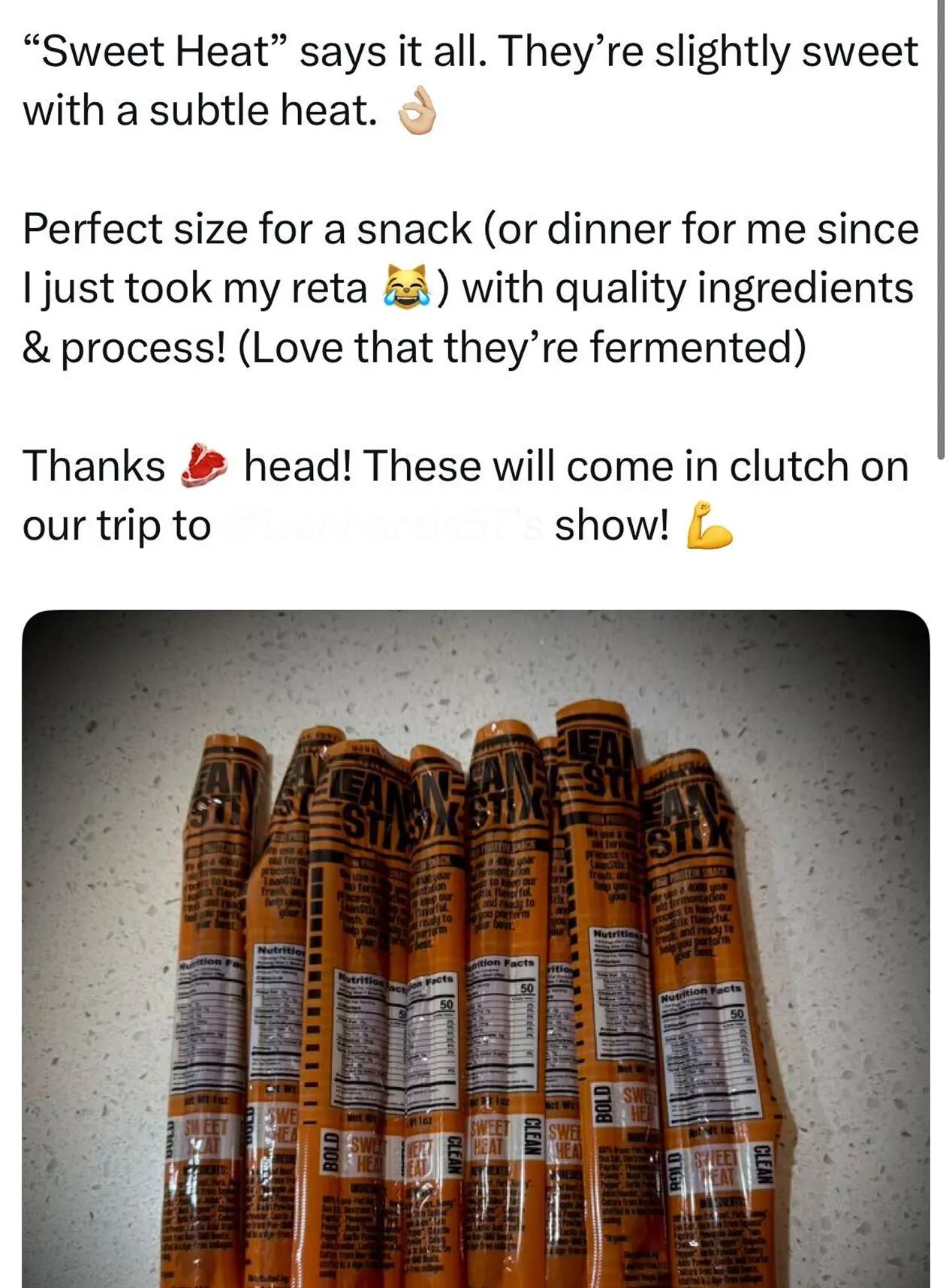Viewport: 952px width, 1288px height.
Task: Click the words "subtle heat."
Action: [263, 111]
